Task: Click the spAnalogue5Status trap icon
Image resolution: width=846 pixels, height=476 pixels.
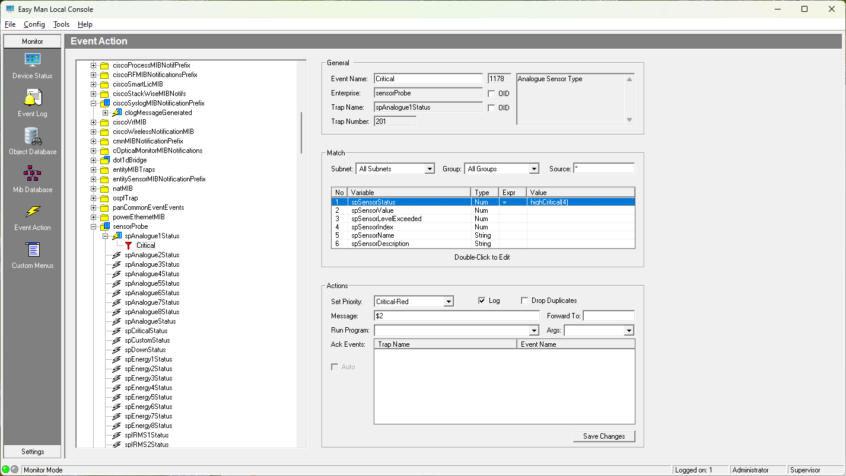Action: (x=117, y=283)
